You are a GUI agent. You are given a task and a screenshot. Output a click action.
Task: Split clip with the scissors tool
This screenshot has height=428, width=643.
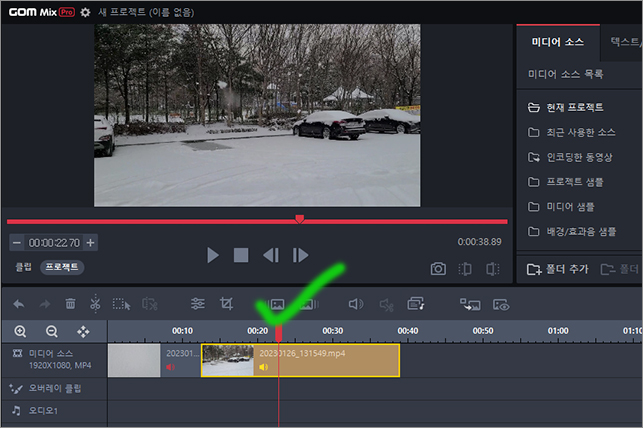[x=95, y=304]
